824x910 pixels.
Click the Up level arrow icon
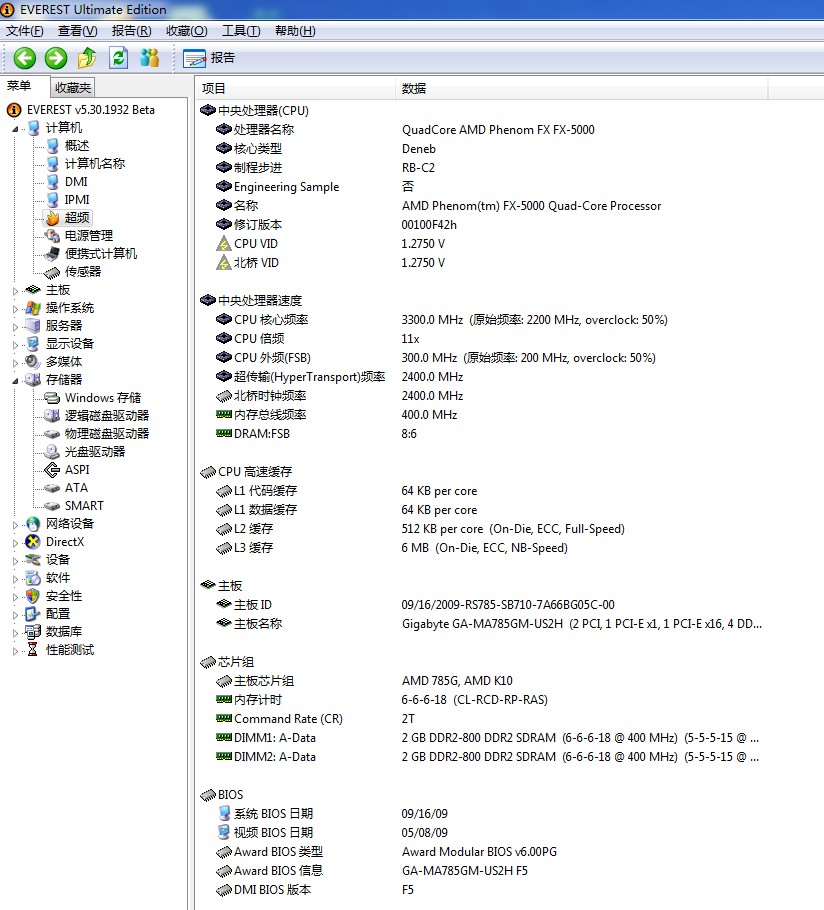coord(87,58)
